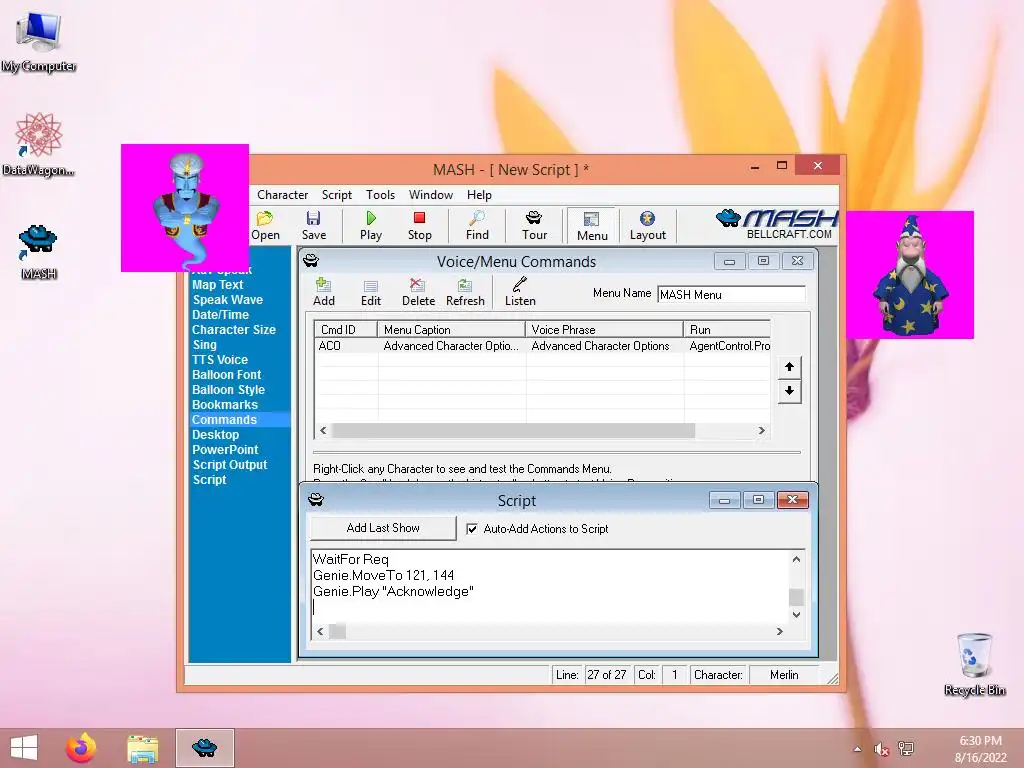
Task: Open the Tools menu
Action: click(x=380, y=195)
